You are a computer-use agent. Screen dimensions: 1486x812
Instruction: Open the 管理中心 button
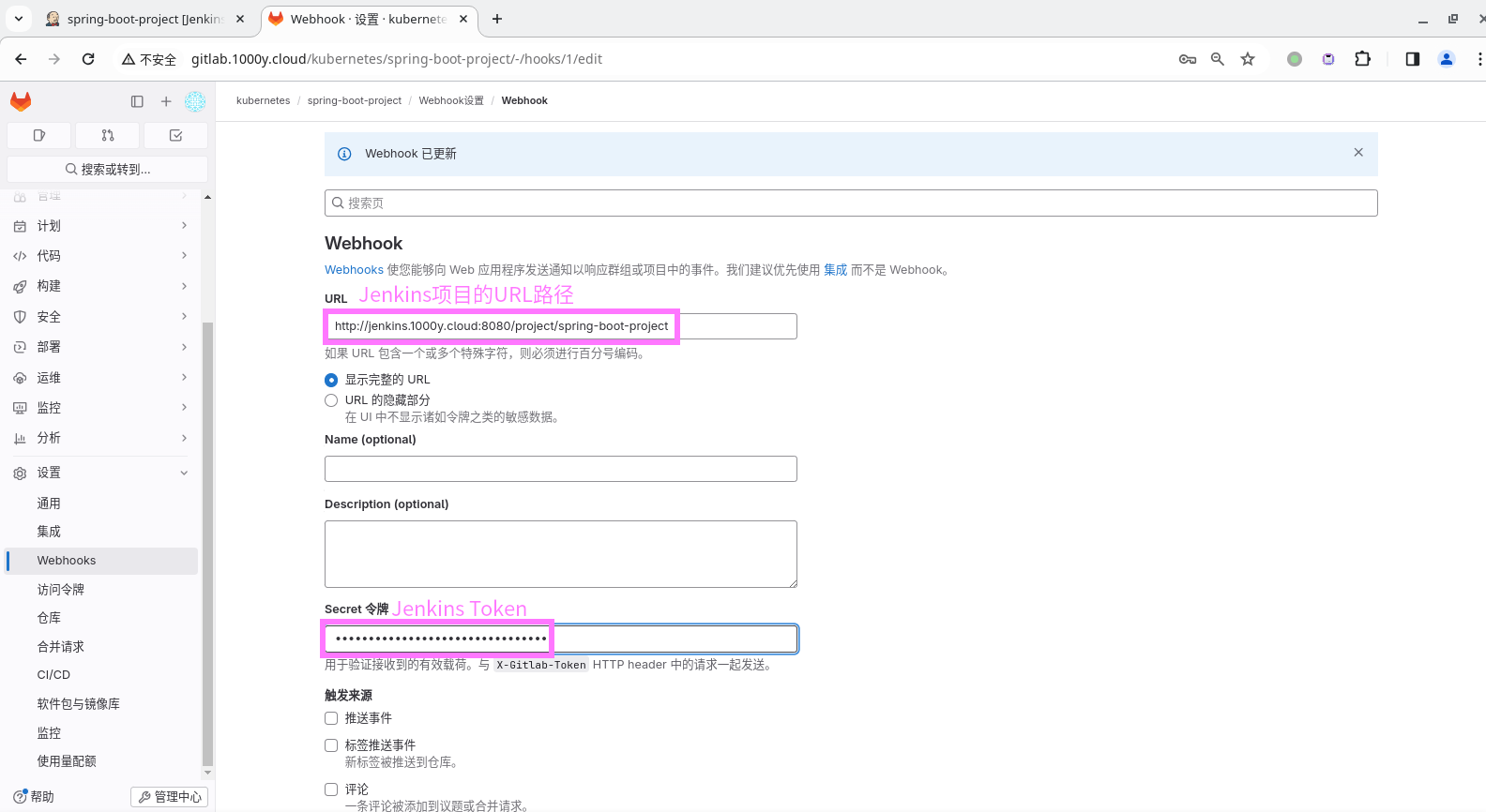tap(169, 797)
